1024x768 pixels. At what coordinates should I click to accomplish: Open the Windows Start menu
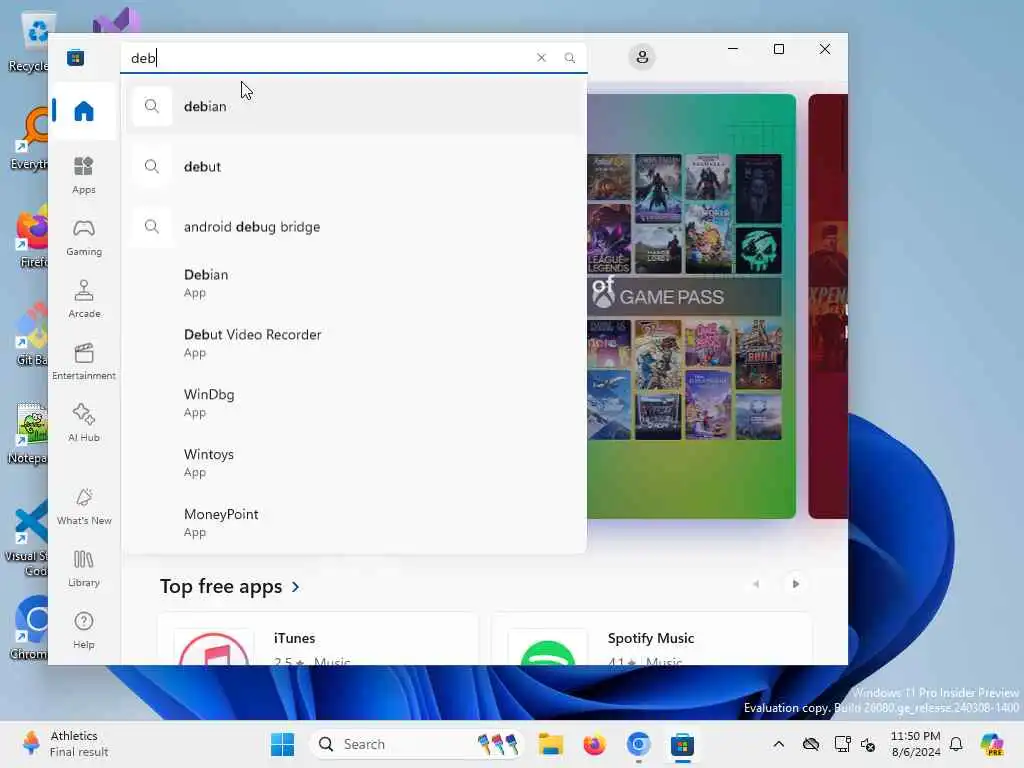[282, 744]
